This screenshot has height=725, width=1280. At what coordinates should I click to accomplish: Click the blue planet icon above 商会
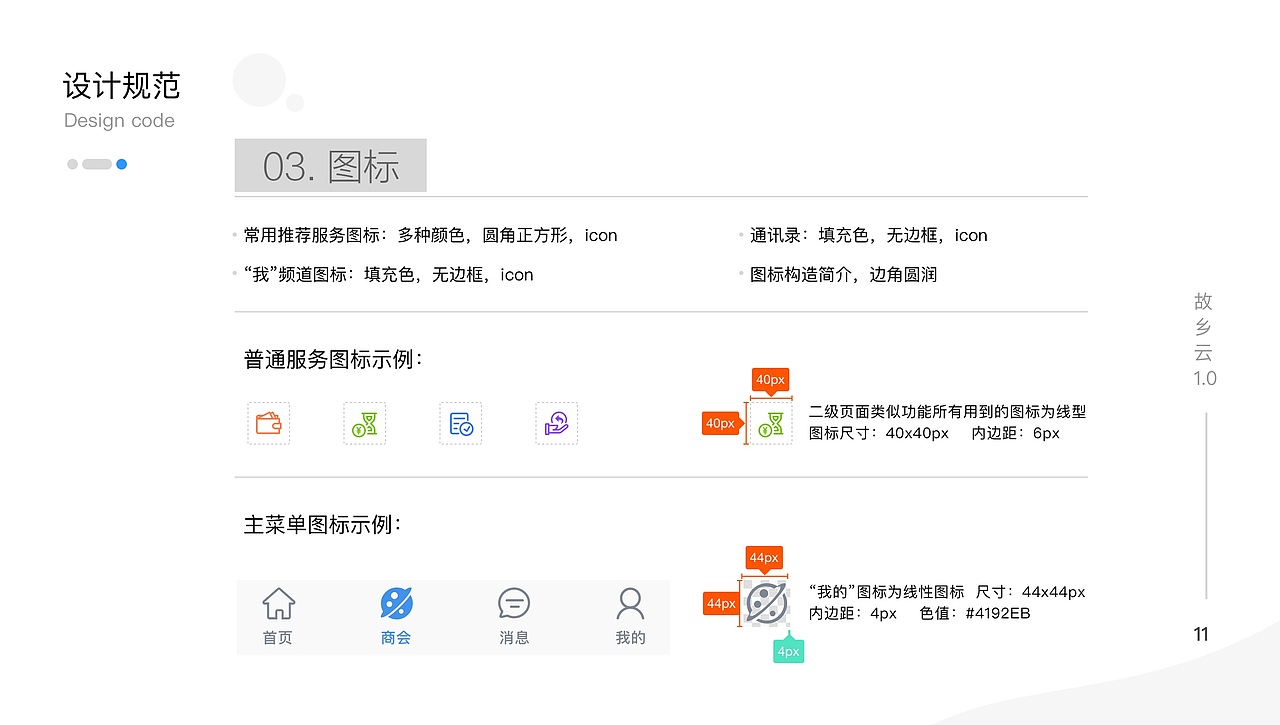tap(396, 603)
